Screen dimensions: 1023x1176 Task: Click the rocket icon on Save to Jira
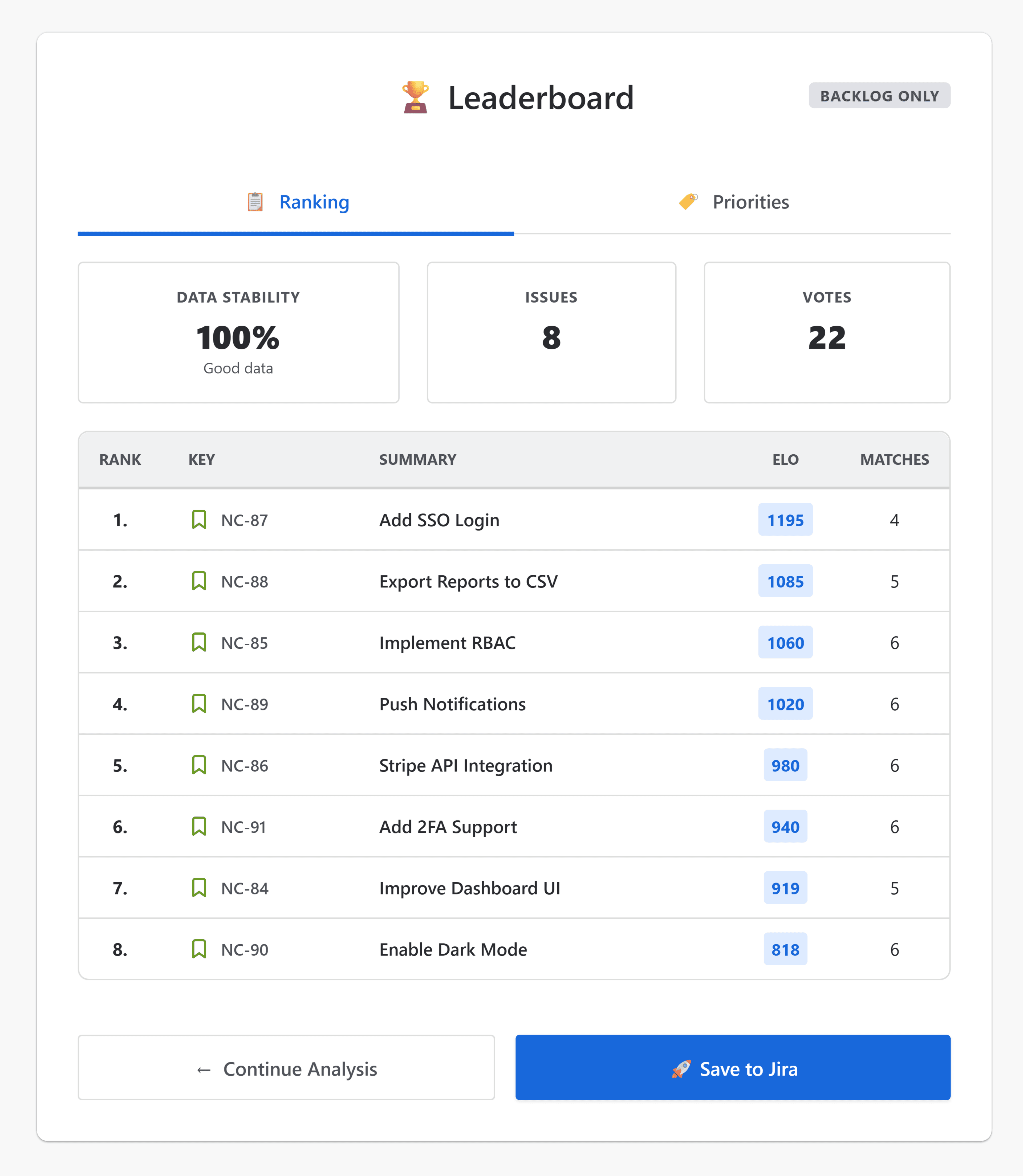click(x=682, y=1069)
